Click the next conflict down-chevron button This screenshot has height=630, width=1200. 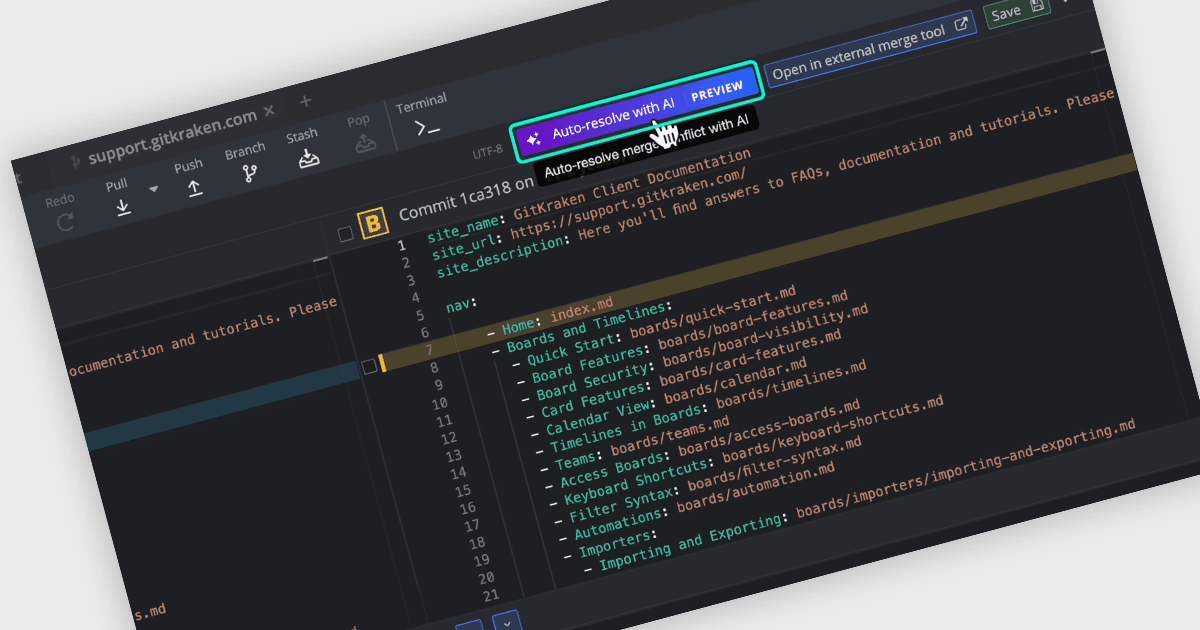coord(506,621)
